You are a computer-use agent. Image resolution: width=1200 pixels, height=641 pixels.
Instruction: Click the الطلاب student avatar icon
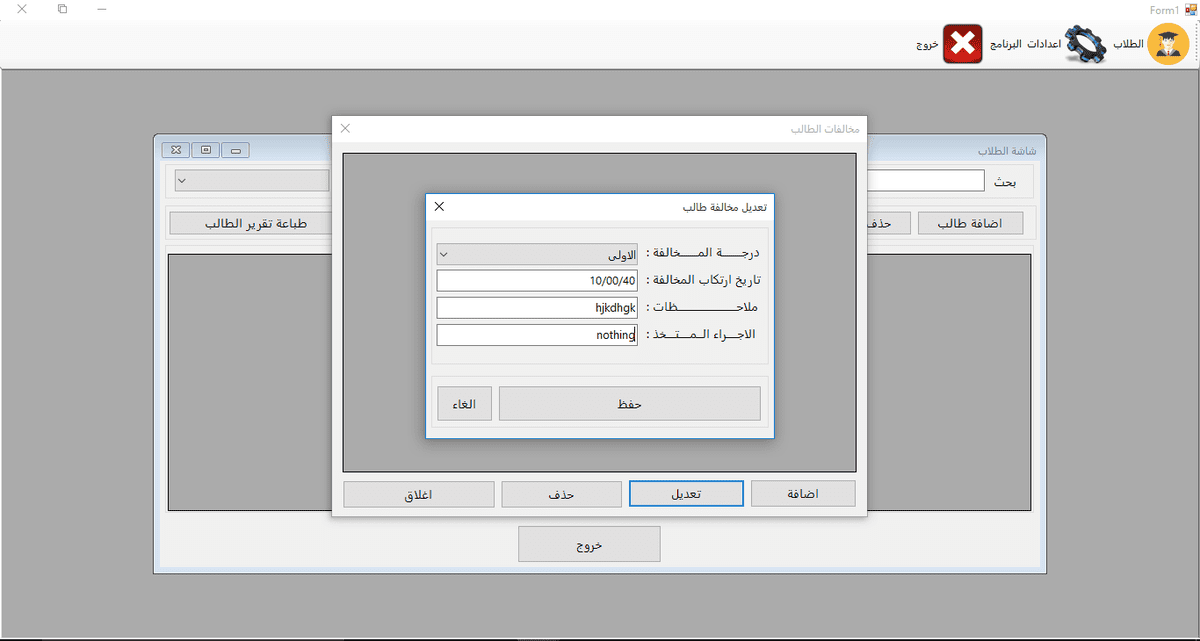(1167, 45)
